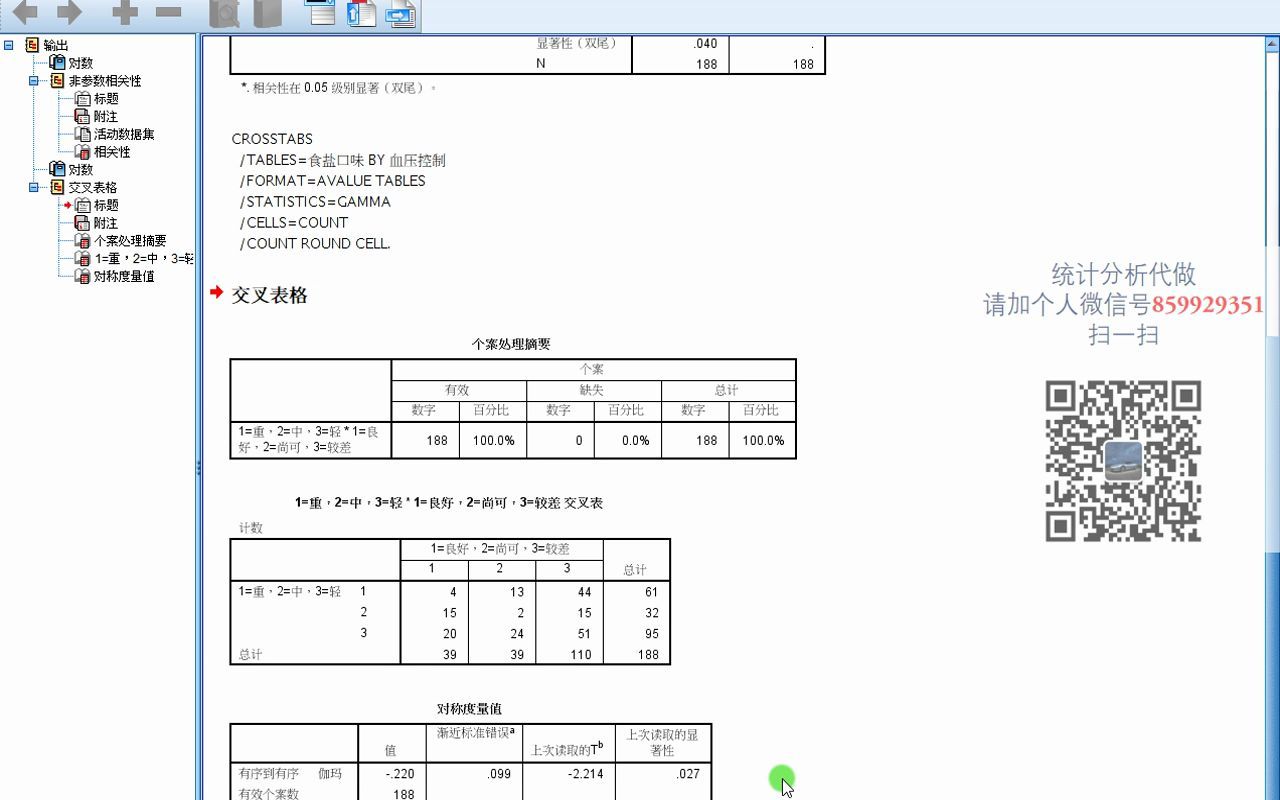Select the 对称度量值 table icon in outline

pyautogui.click(x=83, y=276)
